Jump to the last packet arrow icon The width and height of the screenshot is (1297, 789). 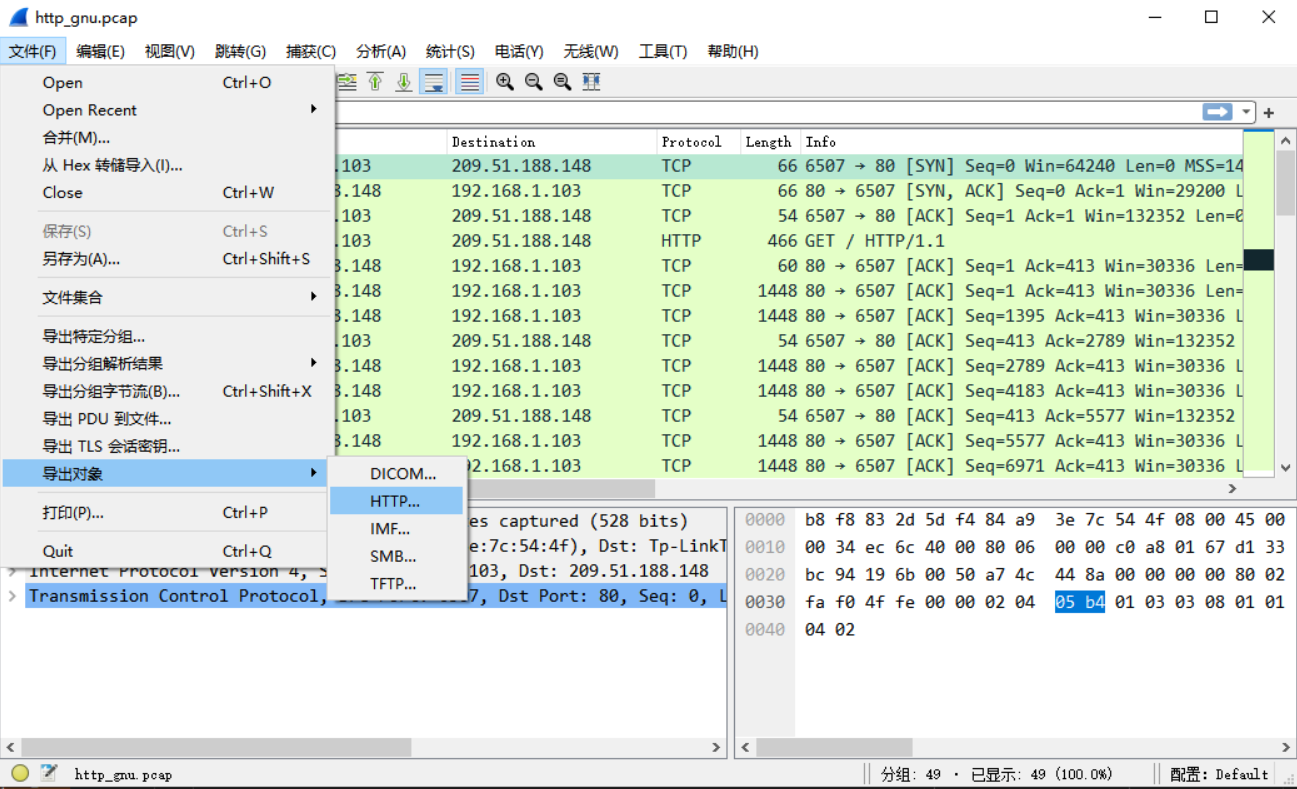[404, 82]
